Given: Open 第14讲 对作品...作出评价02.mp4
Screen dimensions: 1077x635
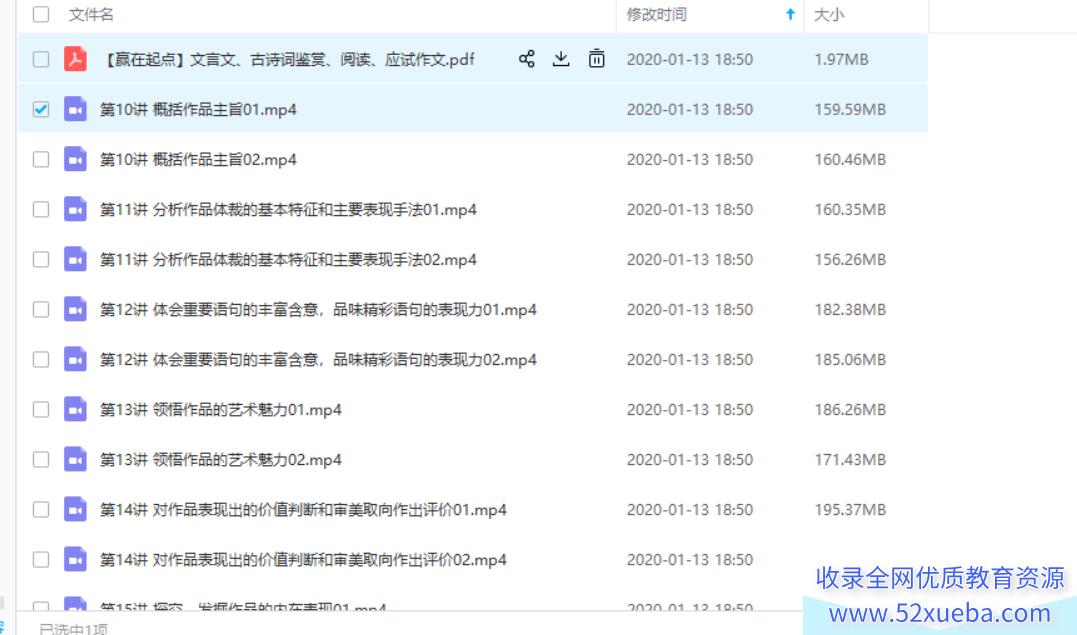Looking at the screenshot, I should (x=303, y=561).
